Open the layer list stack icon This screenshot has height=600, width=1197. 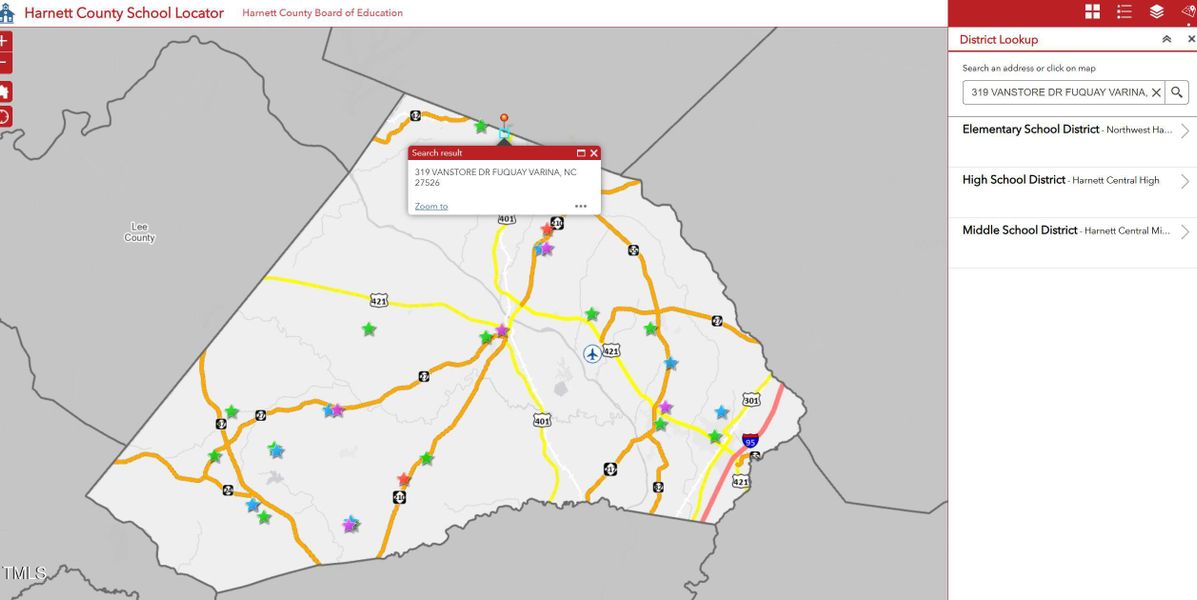point(1156,12)
